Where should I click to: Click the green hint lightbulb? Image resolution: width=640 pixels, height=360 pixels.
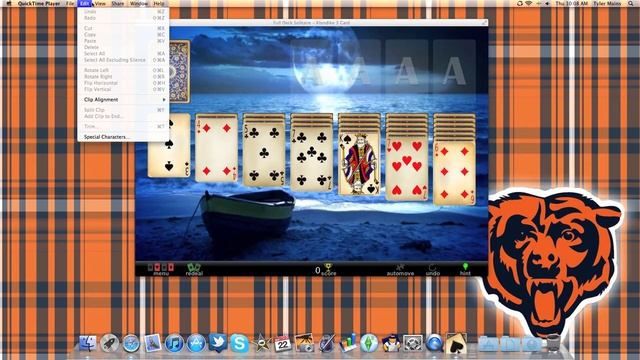[x=465, y=269]
